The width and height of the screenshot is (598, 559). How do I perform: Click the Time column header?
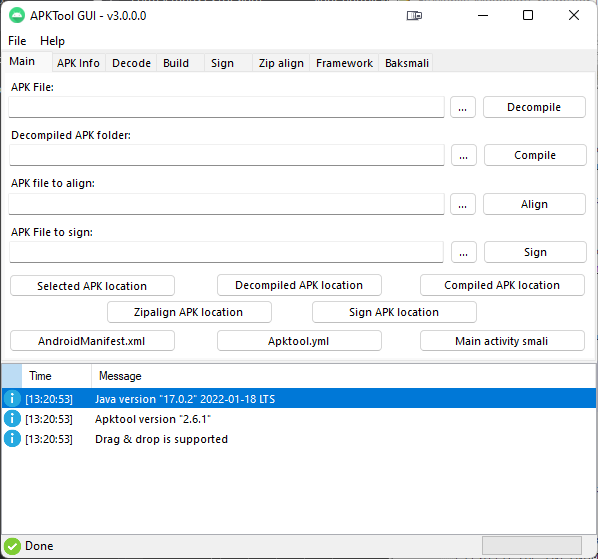(56, 376)
